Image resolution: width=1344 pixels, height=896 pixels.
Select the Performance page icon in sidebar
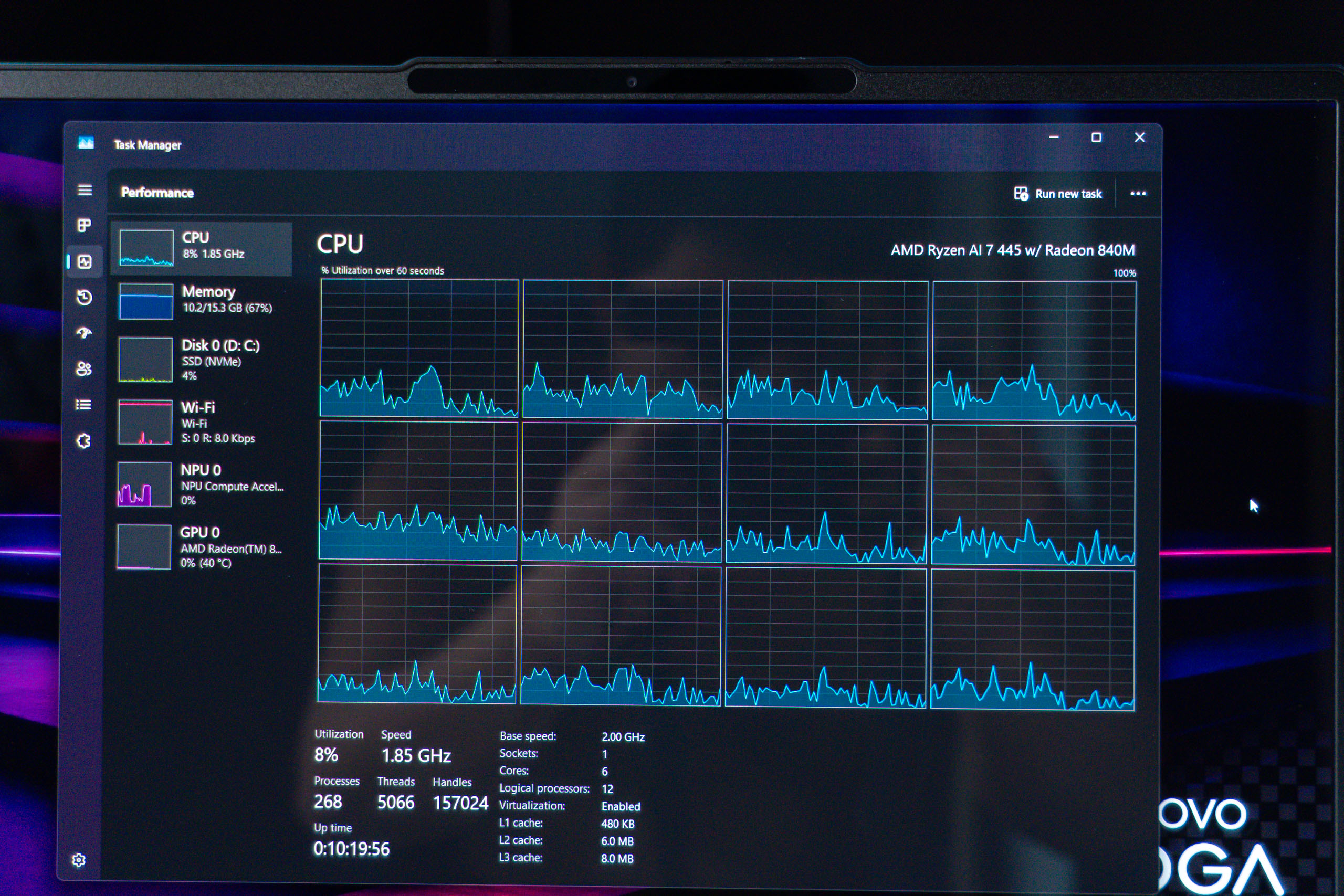click(x=85, y=262)
